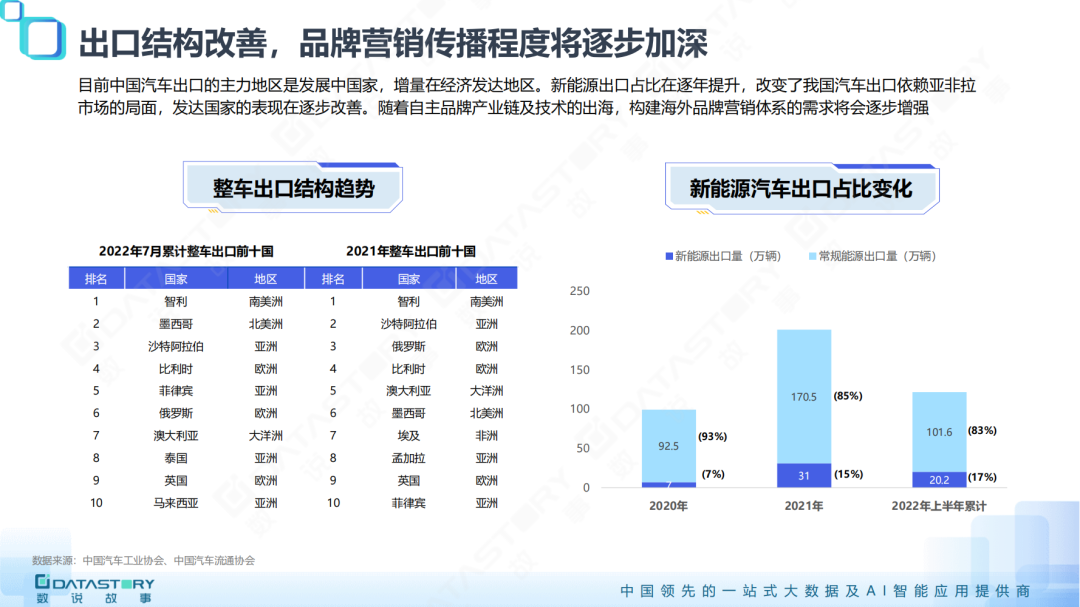Select the 孟加拉 cell in the table
Image resolution: width=1080 pixels, height=607 pixels.
tap(408, 458)
